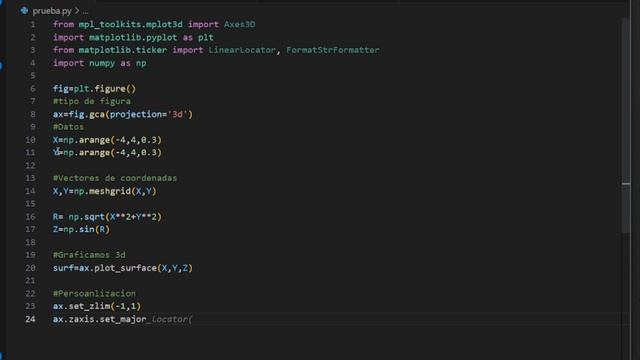Viewport: 640px width, 360px height.
Task: Click "projection='3d'" argument on line 8
Action: [x=149, y=114]
